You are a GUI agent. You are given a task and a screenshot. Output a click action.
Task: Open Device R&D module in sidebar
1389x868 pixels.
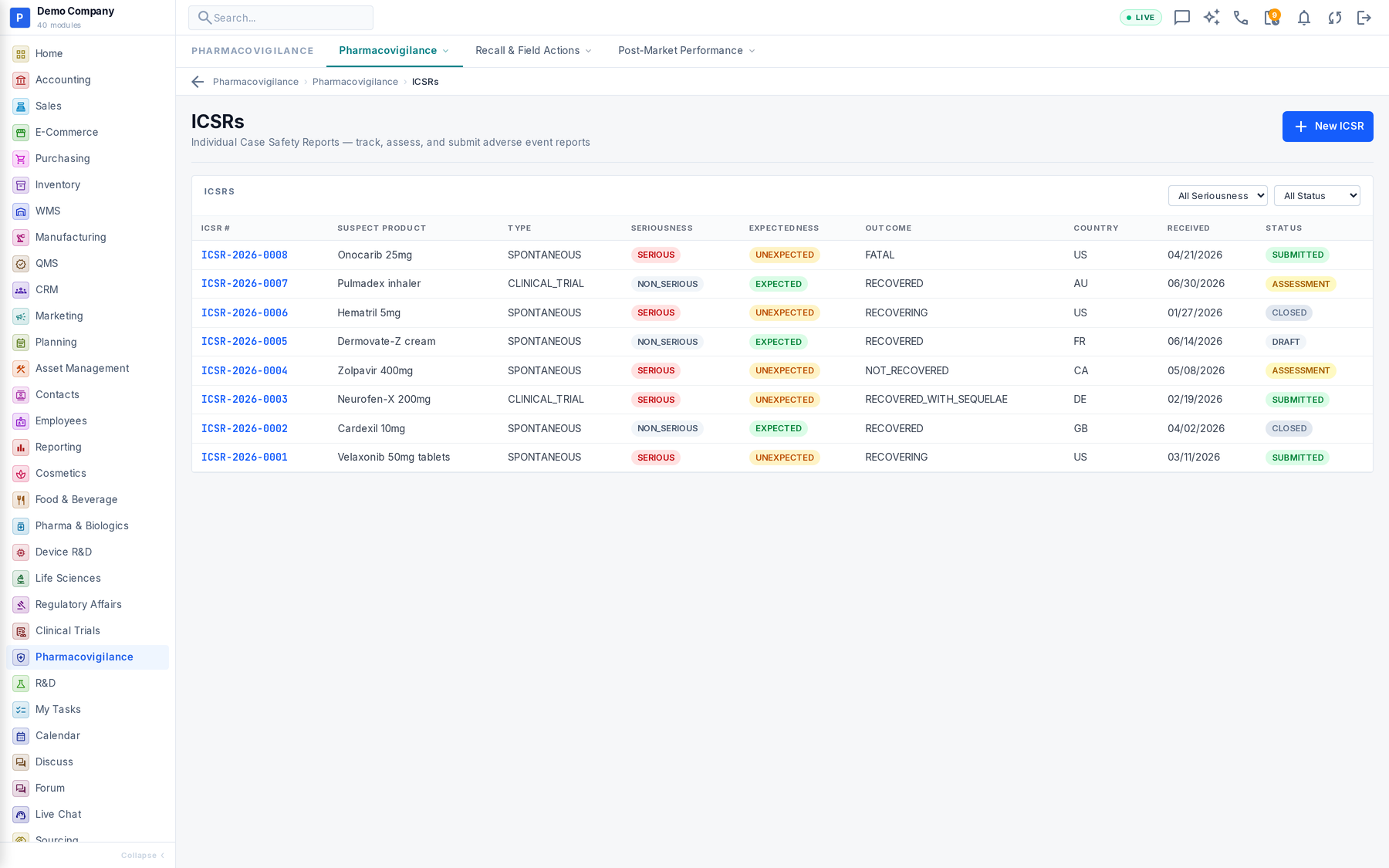[x=87, y=552]
